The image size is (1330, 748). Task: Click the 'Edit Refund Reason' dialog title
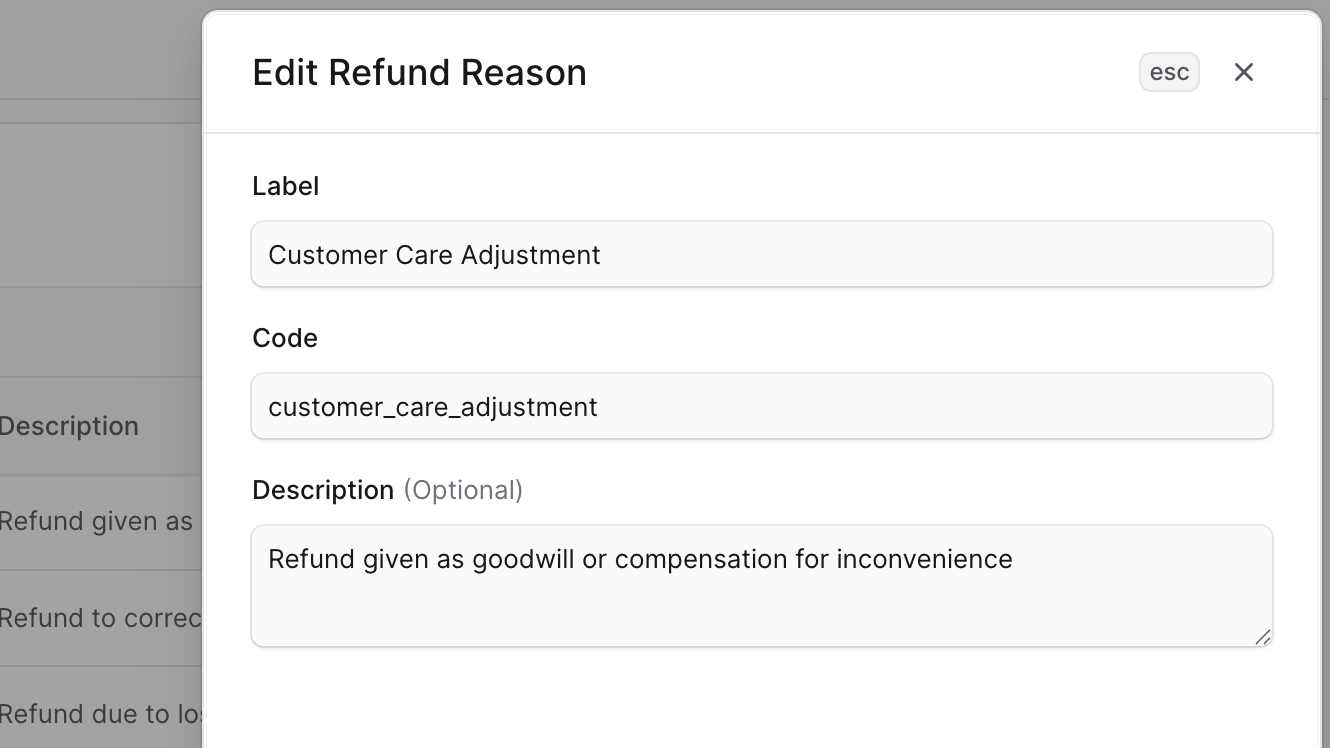419,72
